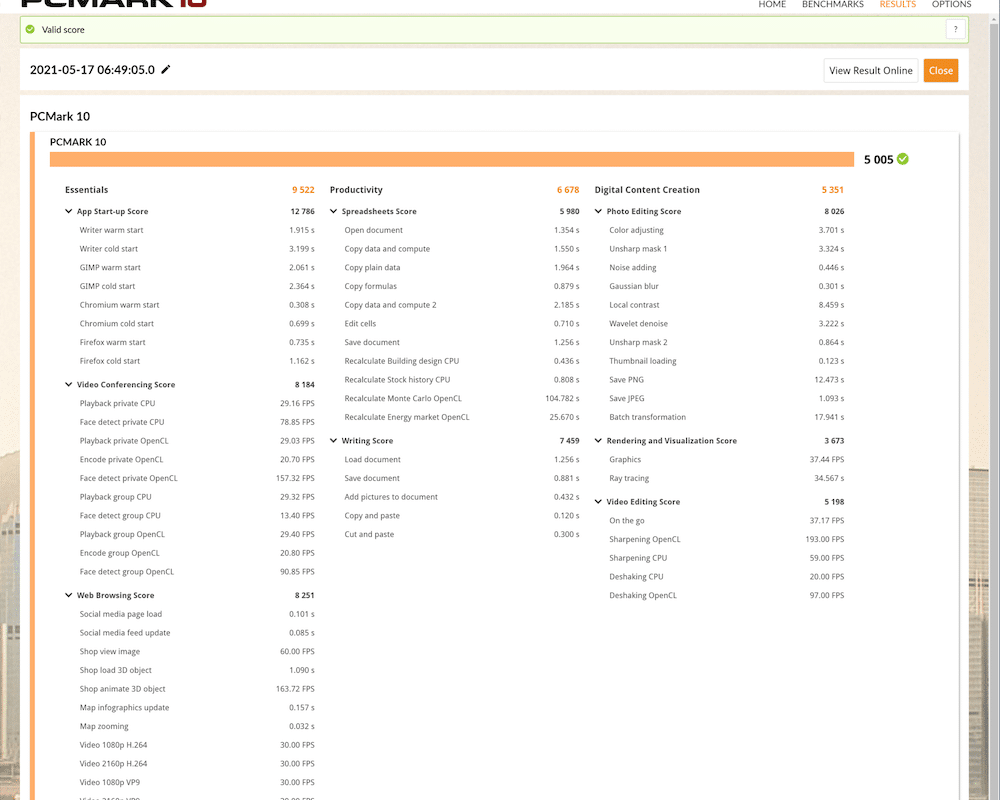The height and width of the screenshot is (800, 1000).
Task: Click Cut and paste row
Action: (x=462, y=535)
